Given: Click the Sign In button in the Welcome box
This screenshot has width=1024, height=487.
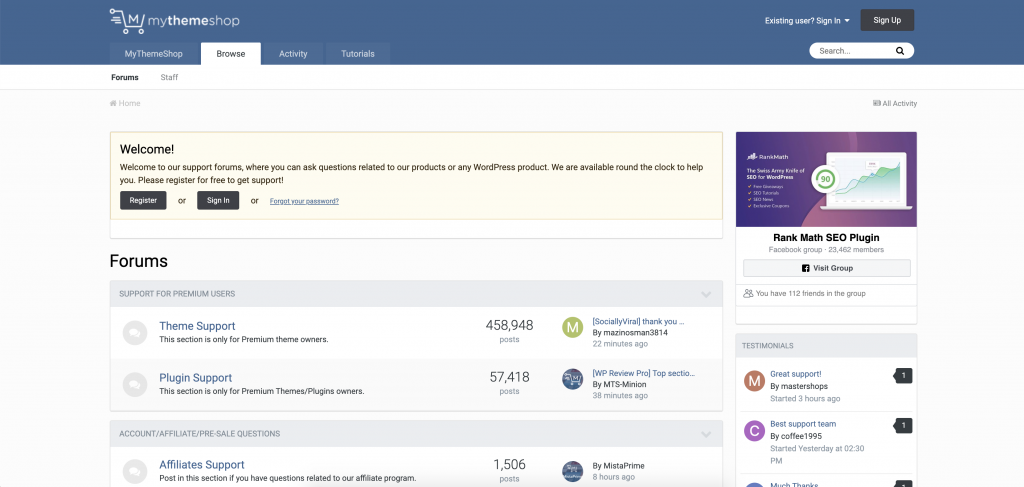Looking at the screenshot, I should tap(218, 200).
